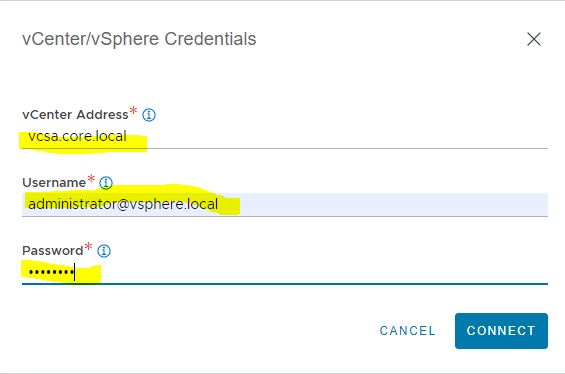The image size is (565, 374).
Task: Connect to vCenter with entered credentials
Action: coord(501,330)
